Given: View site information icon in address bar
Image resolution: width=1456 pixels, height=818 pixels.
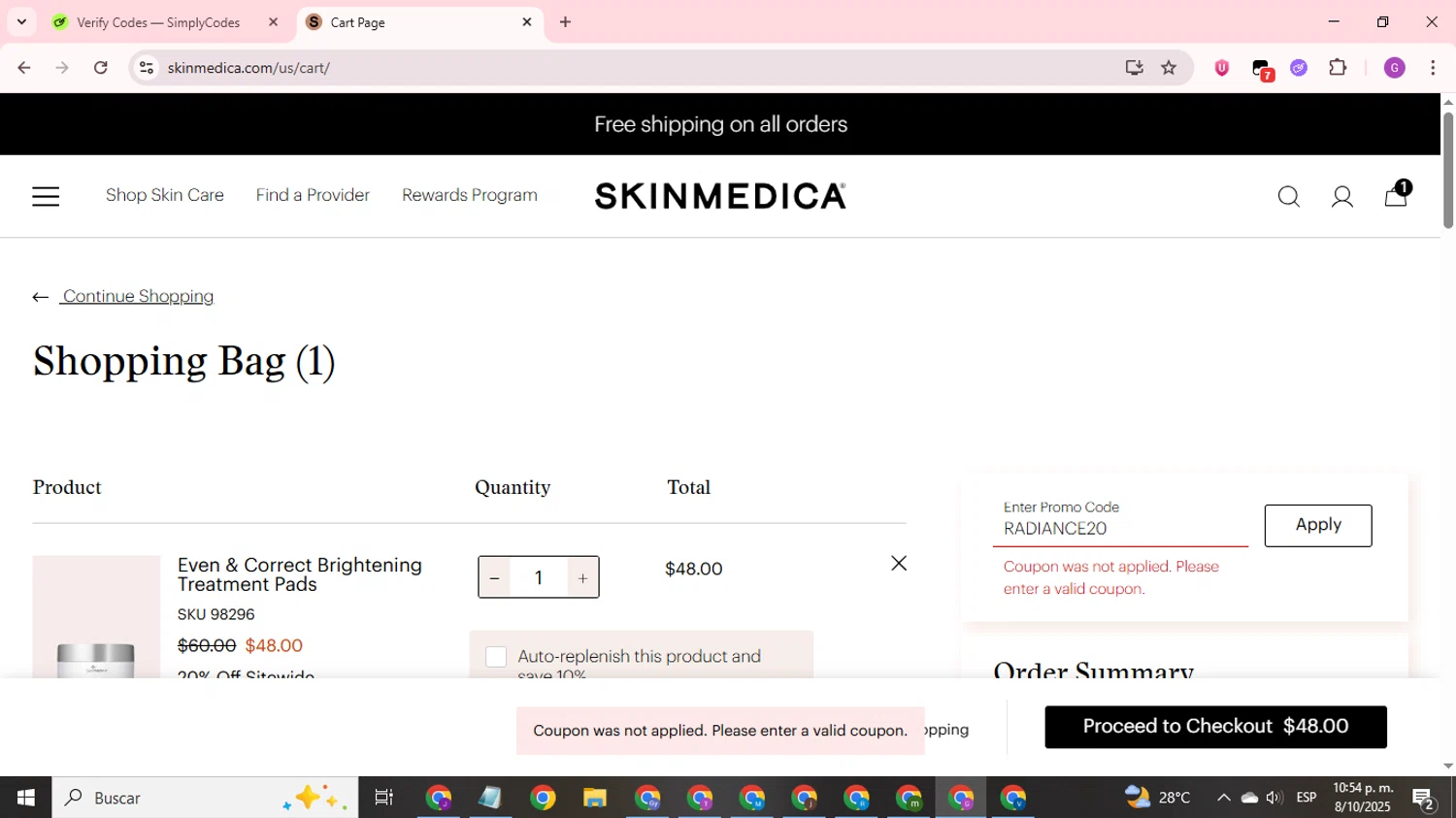Looking at the screenshot, I should click(147, 68).
